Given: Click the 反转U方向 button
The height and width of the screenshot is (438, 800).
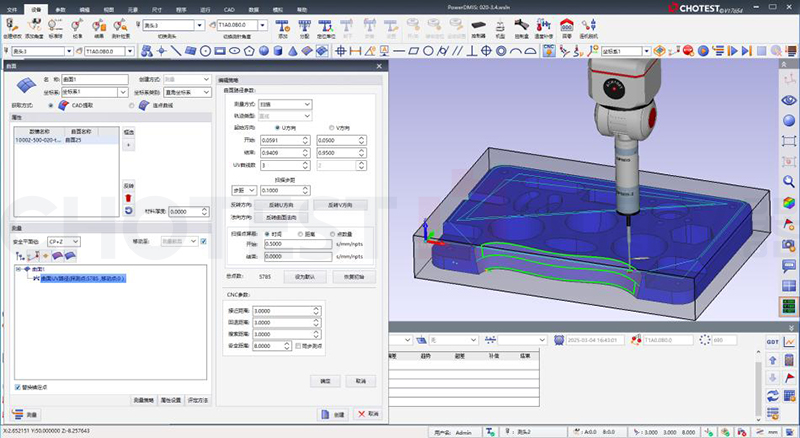Looking at the screenshot, I should [281, 205].
